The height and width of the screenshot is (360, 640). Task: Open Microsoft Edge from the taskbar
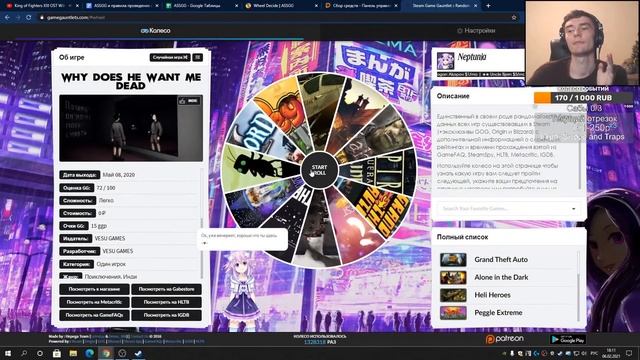click(89, 353)
